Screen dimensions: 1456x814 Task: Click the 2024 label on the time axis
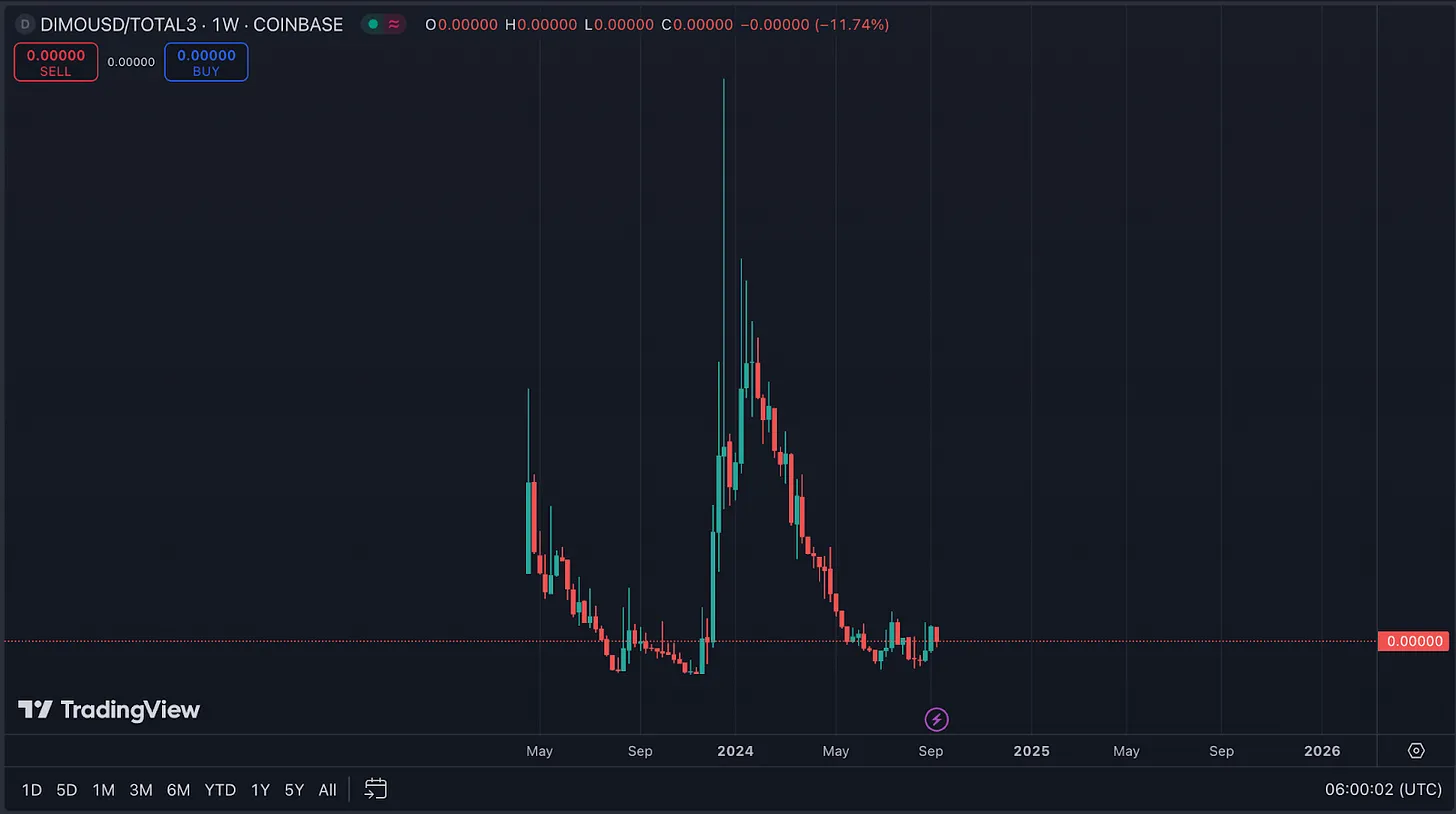point(734,751)
